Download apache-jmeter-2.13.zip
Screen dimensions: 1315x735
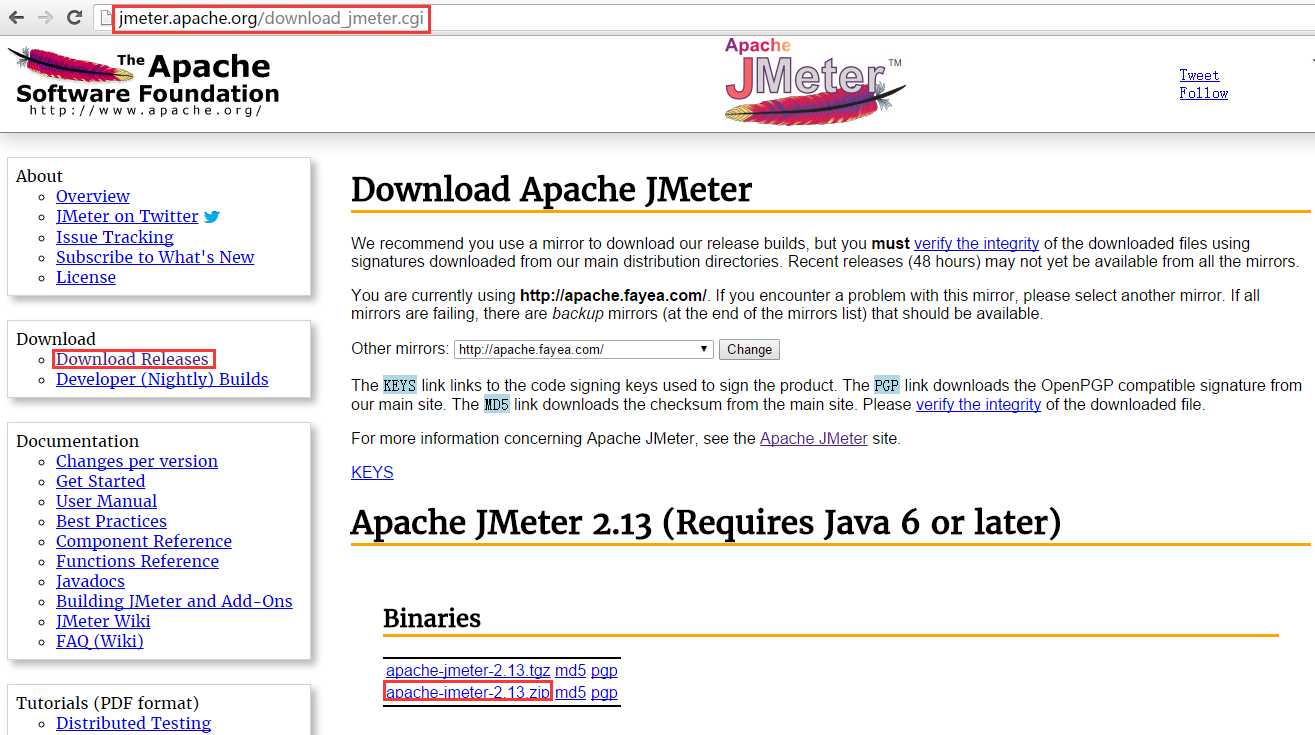coord(468,692)
